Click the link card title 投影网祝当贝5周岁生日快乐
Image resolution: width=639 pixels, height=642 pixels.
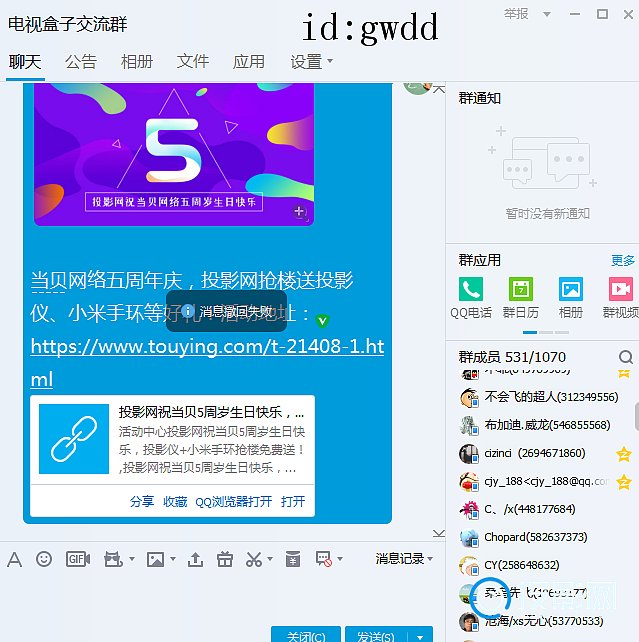[211, 412]
